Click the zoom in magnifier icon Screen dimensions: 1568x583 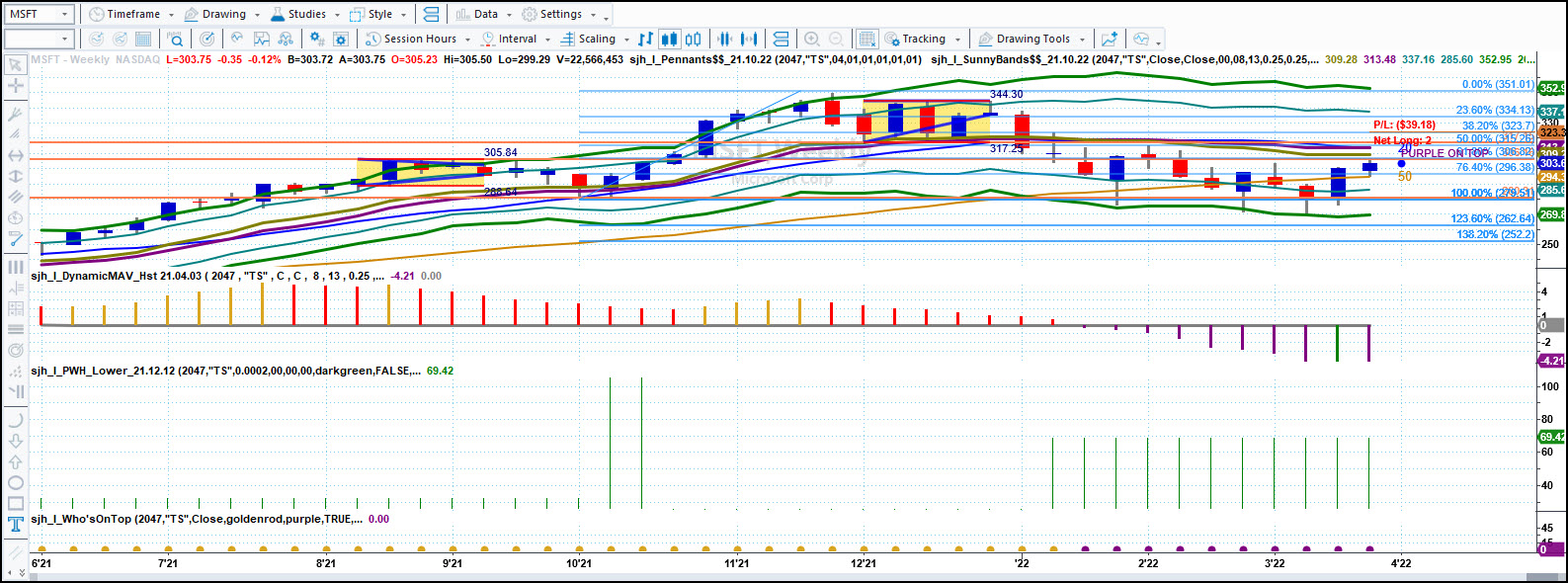pyautogui.click(x=811, y=39)
